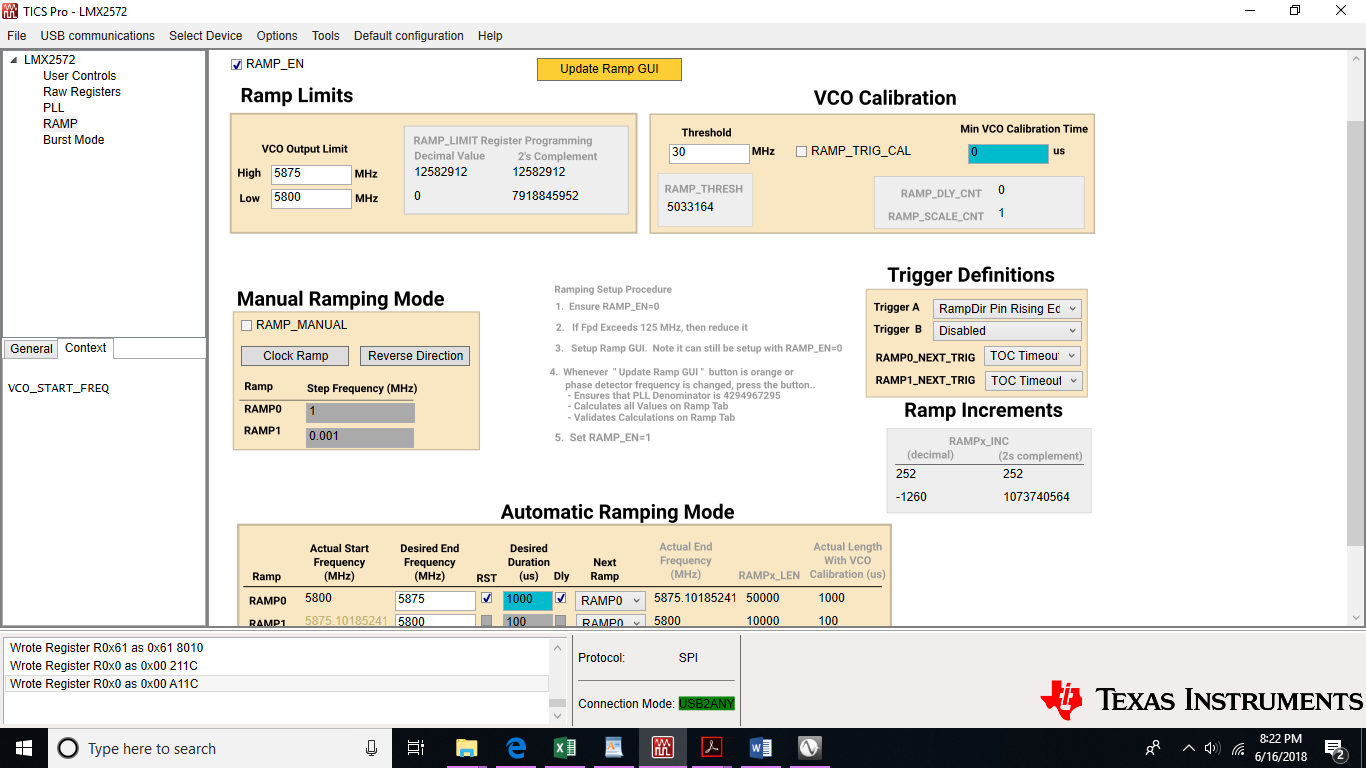Open the Next Ramp dropdown for RAMP0

pos(610,601)
